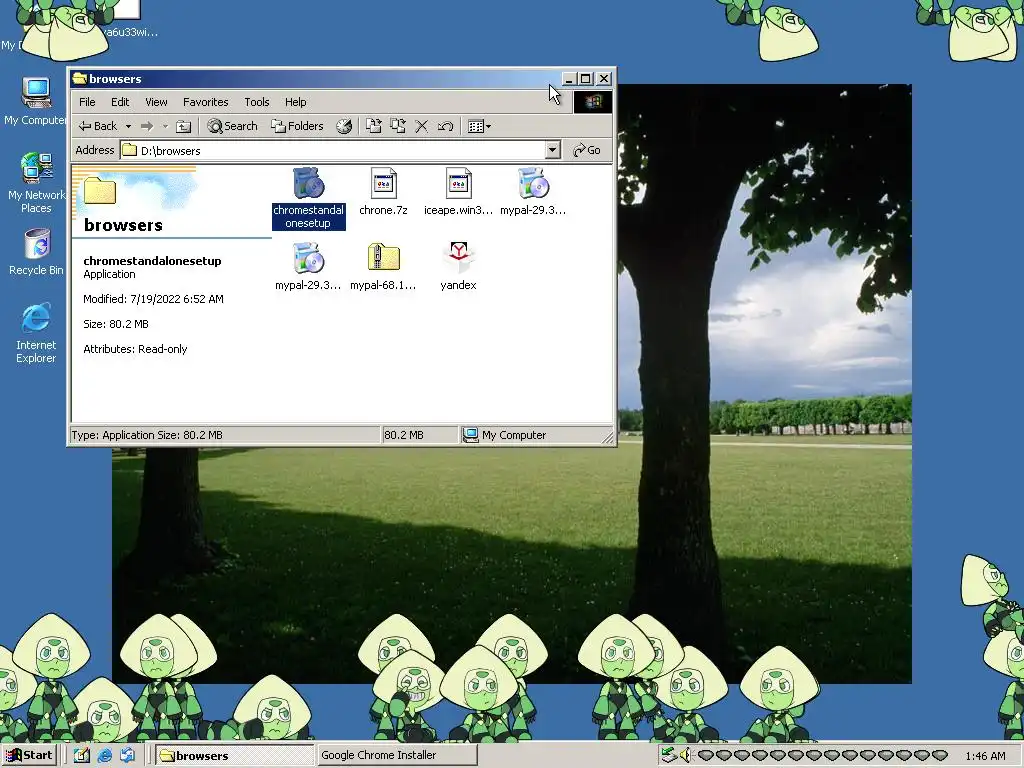
Task: Click the D:\browsers address field
Action: [x=333, y=150]
